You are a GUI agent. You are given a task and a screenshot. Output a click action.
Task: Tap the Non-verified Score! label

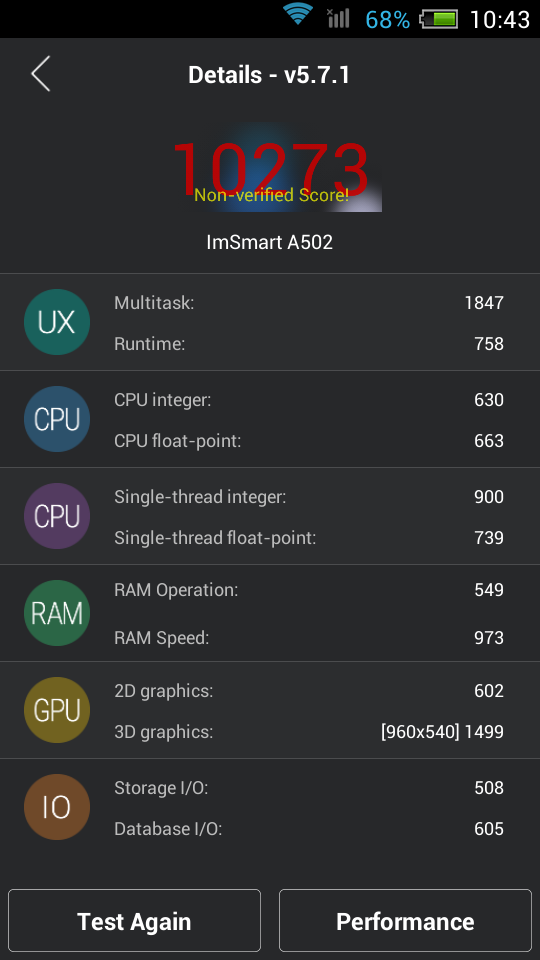point(271,195)
